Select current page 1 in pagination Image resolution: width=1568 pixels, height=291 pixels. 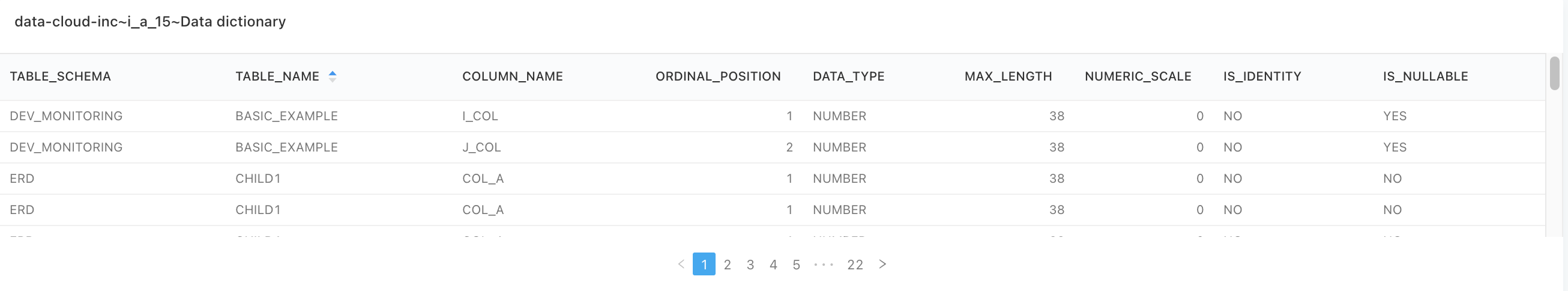point(704,265)
